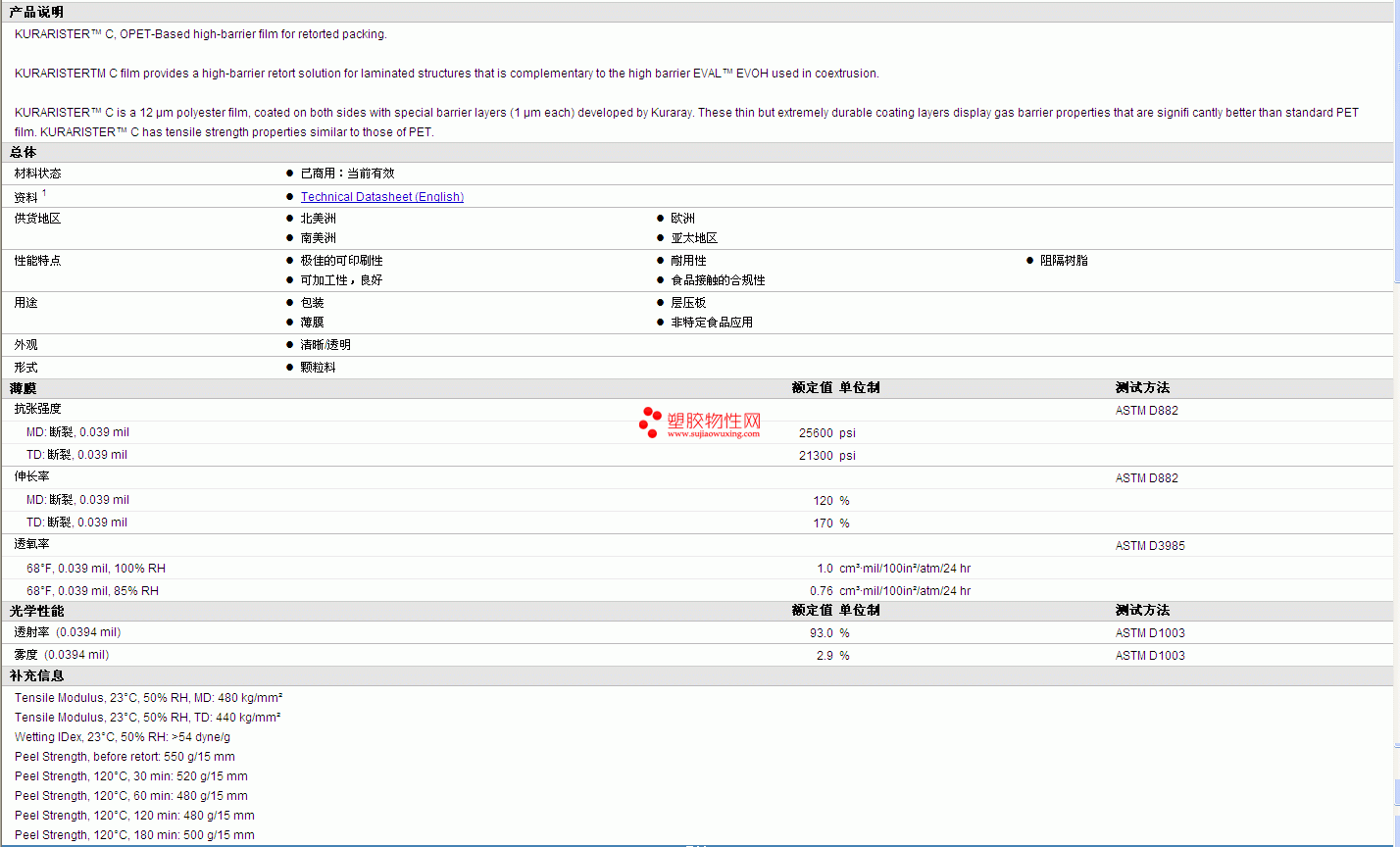
Task: Select the 包装 use entry
Action: 312,303
